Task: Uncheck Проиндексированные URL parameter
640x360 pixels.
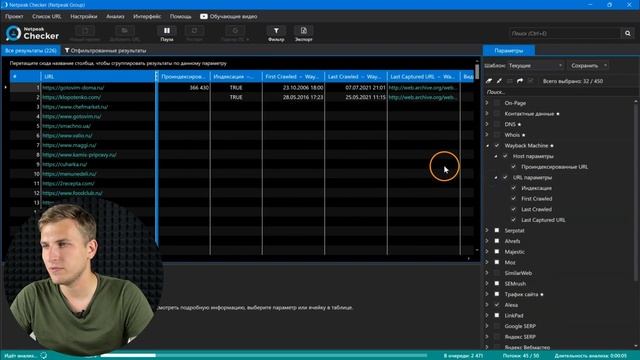Action: (513, 167)
